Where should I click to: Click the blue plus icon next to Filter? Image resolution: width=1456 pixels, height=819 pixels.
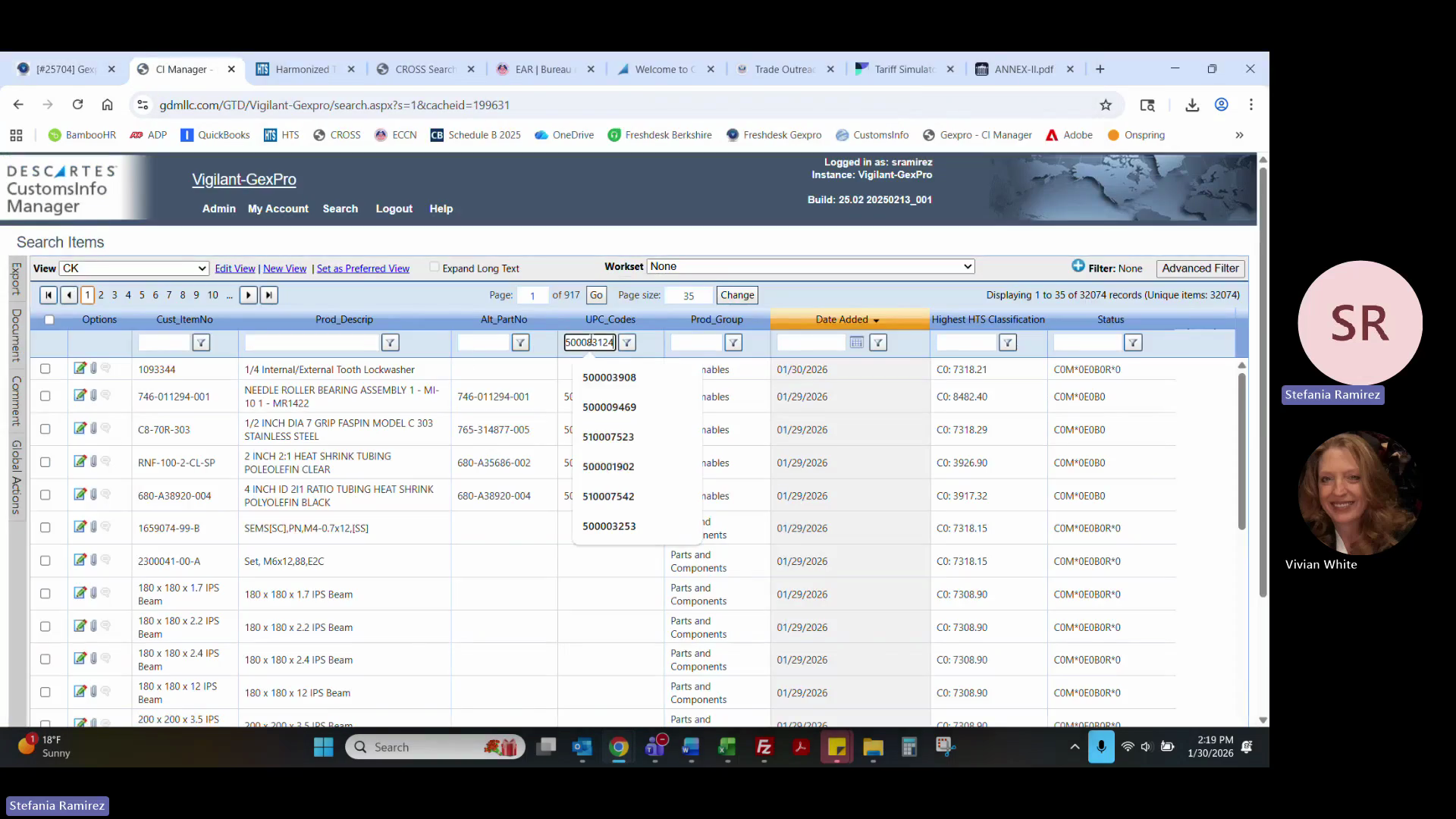pyautogui.click(x=1078, y=266)
